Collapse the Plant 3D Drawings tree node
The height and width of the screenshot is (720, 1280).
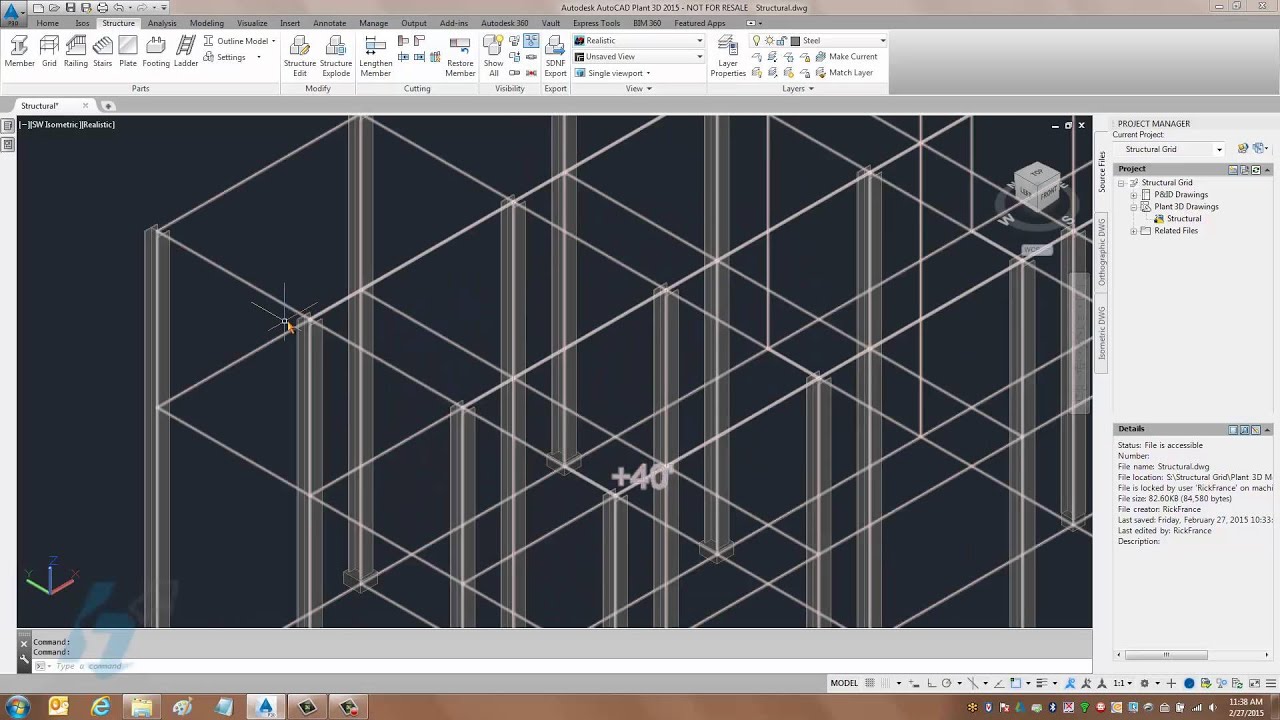1134,207
